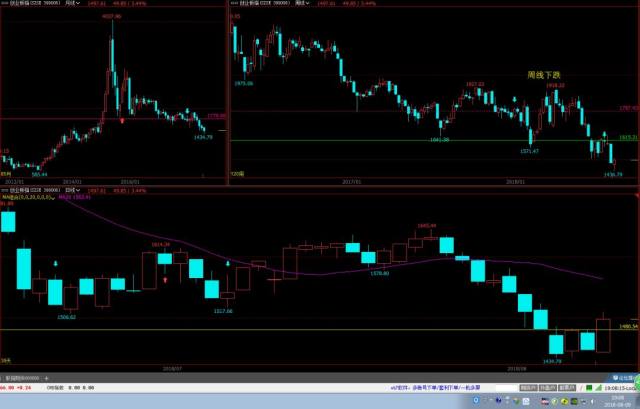Click panel menu icon beside bottom daily chart title
Screen dimensions: 640x409
pyautogui.click(x=5, y=189)
